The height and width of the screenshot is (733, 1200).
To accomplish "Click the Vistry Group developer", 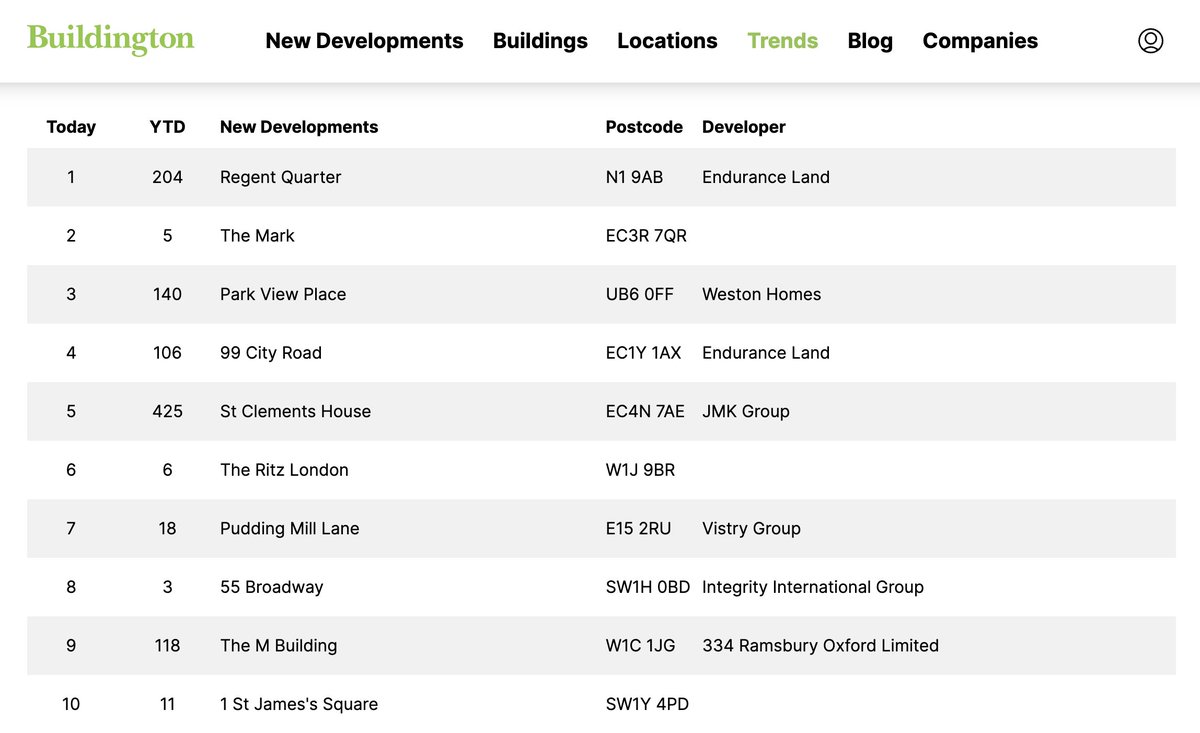I will [751, 528].
